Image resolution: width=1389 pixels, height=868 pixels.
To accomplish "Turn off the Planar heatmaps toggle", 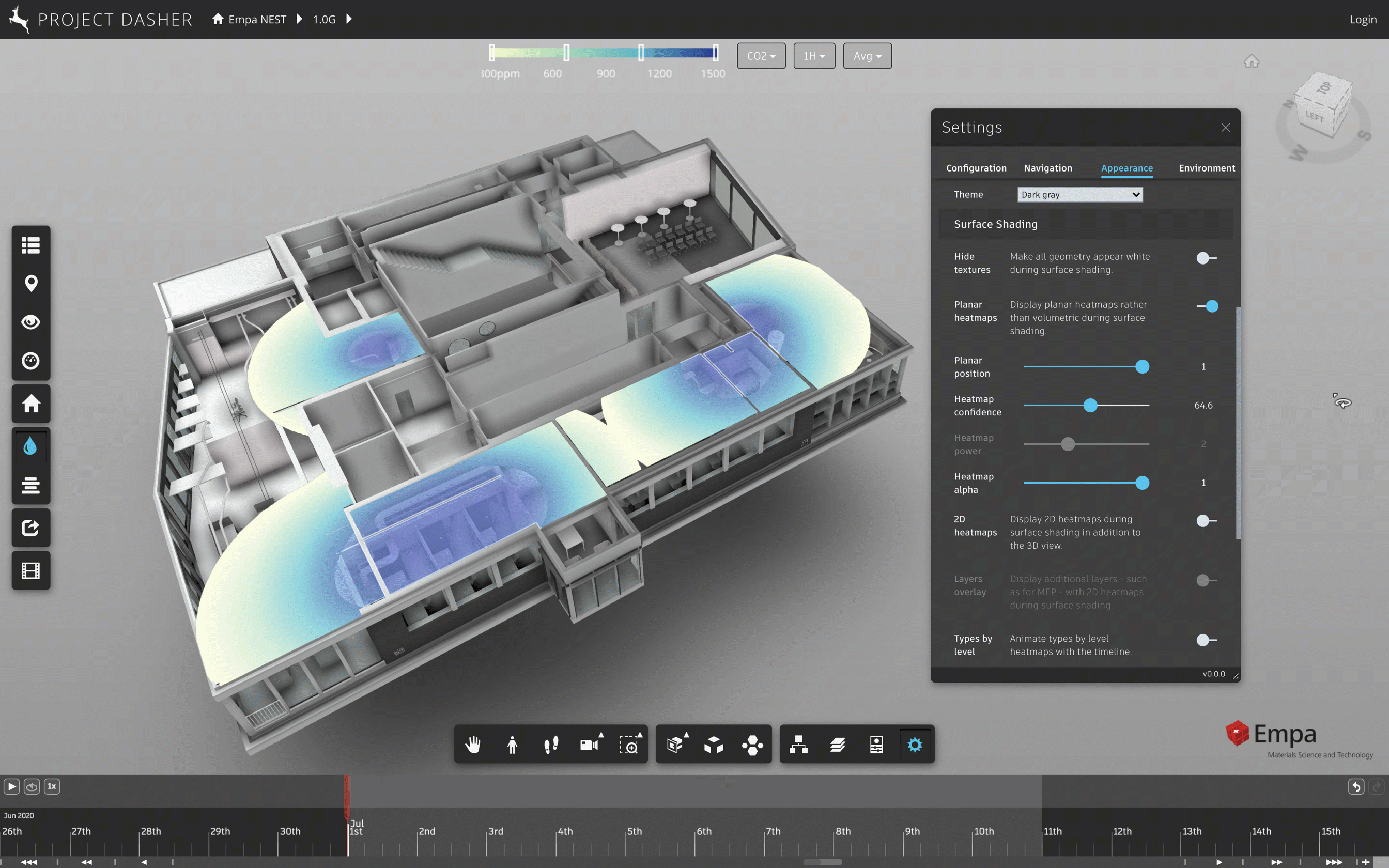I will 1207,306.
